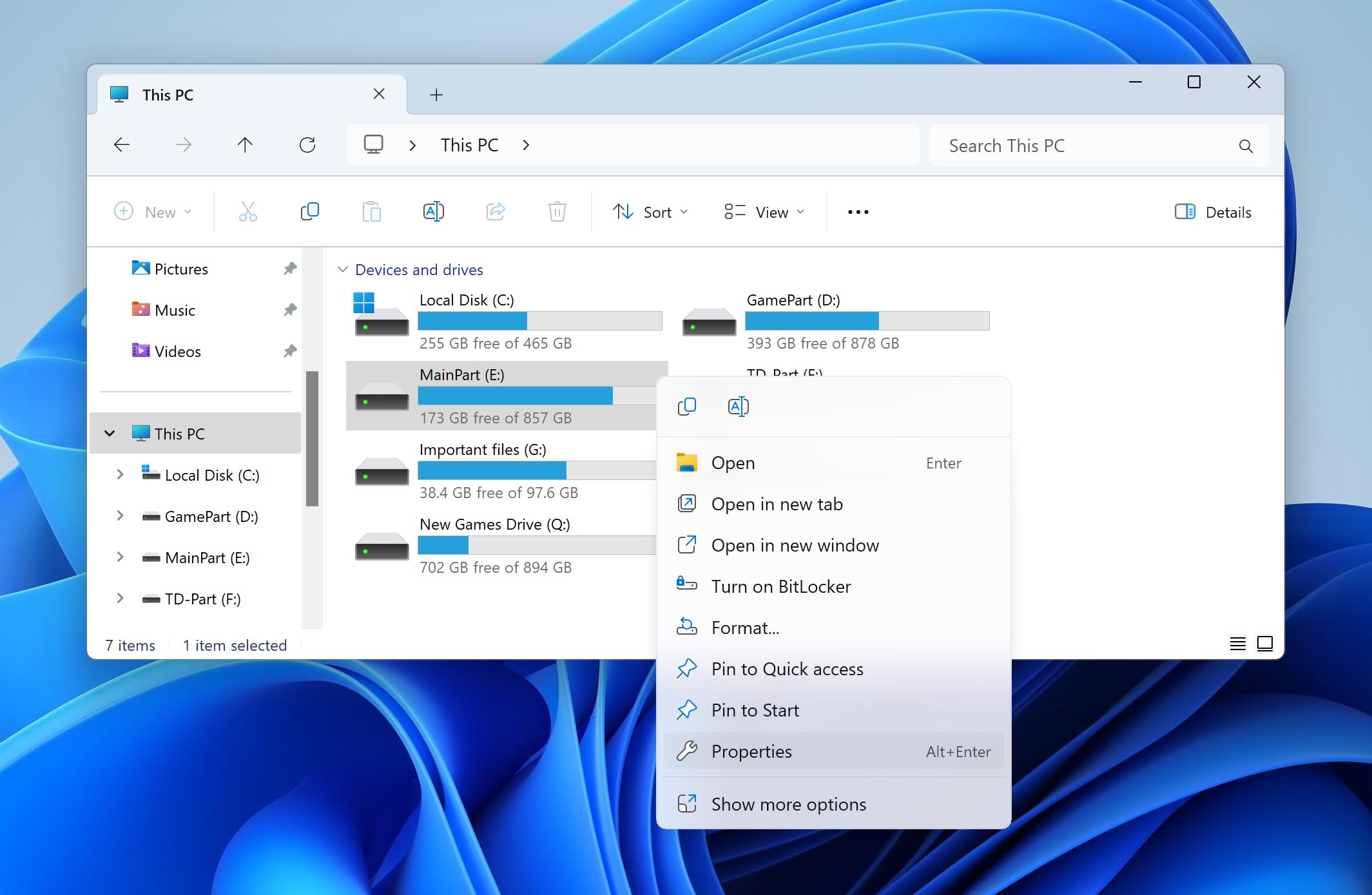Select Pin to Start
The width and height of the screenshot is (1372, 895).
[x=833, y=710]
